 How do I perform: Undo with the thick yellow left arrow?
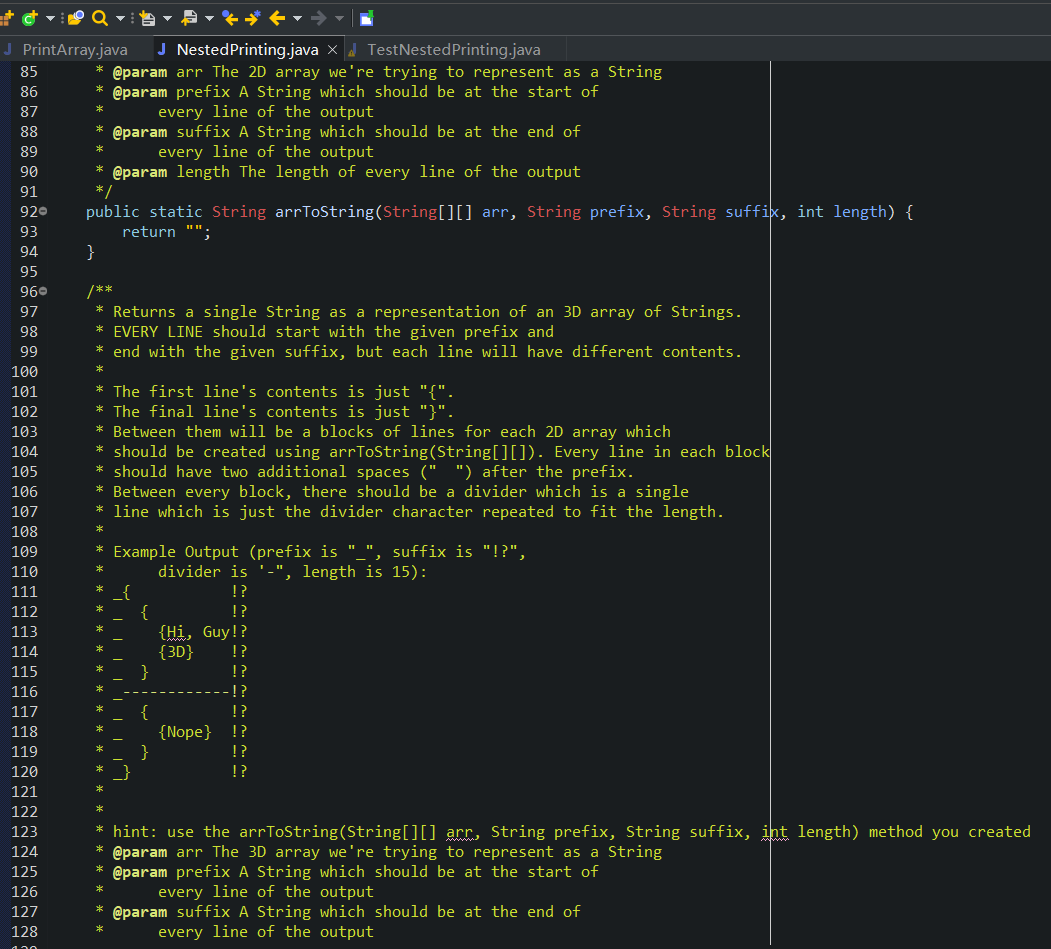click(x=278, y=17)
